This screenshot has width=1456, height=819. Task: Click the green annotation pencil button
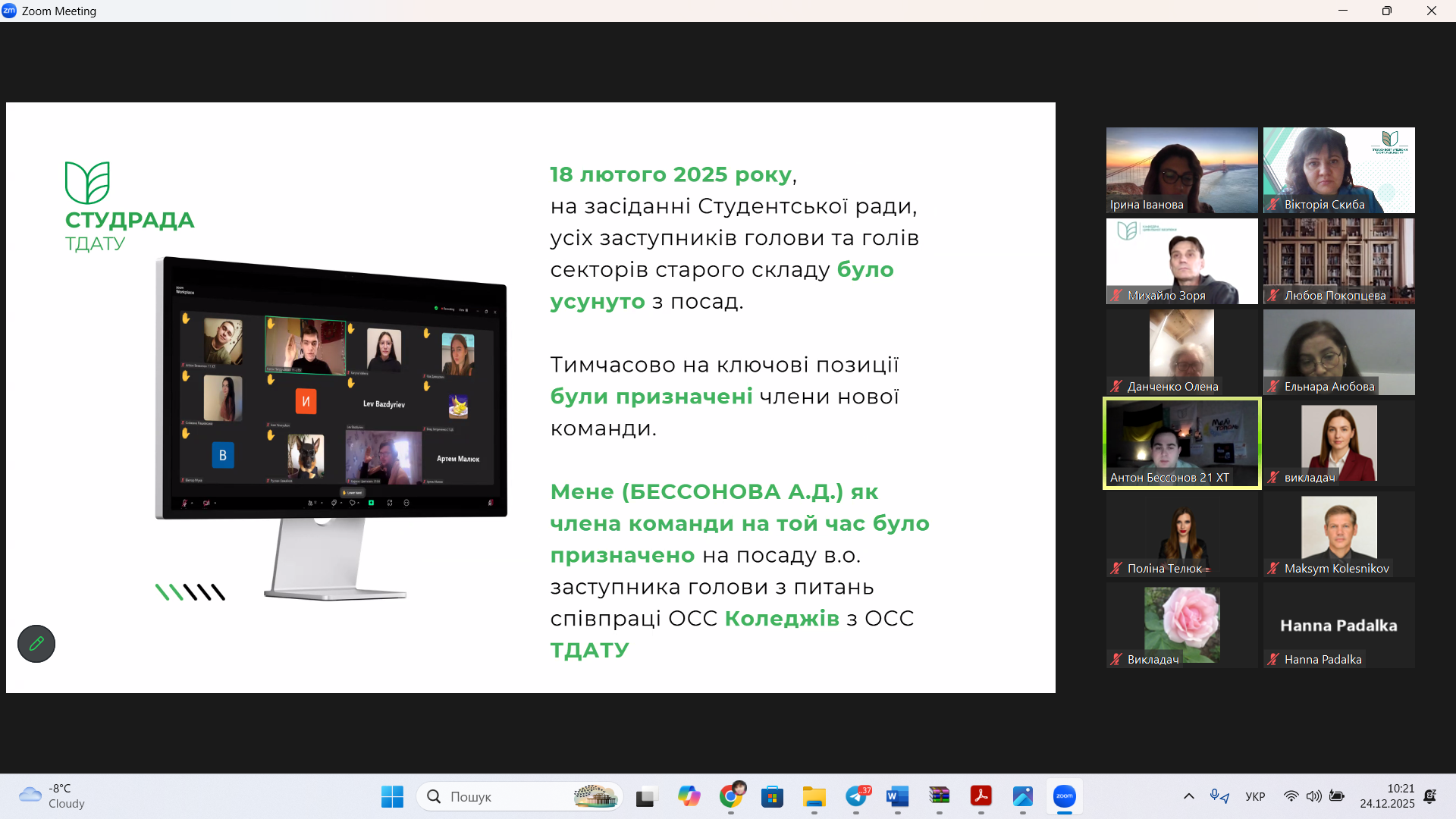point(36,643)
